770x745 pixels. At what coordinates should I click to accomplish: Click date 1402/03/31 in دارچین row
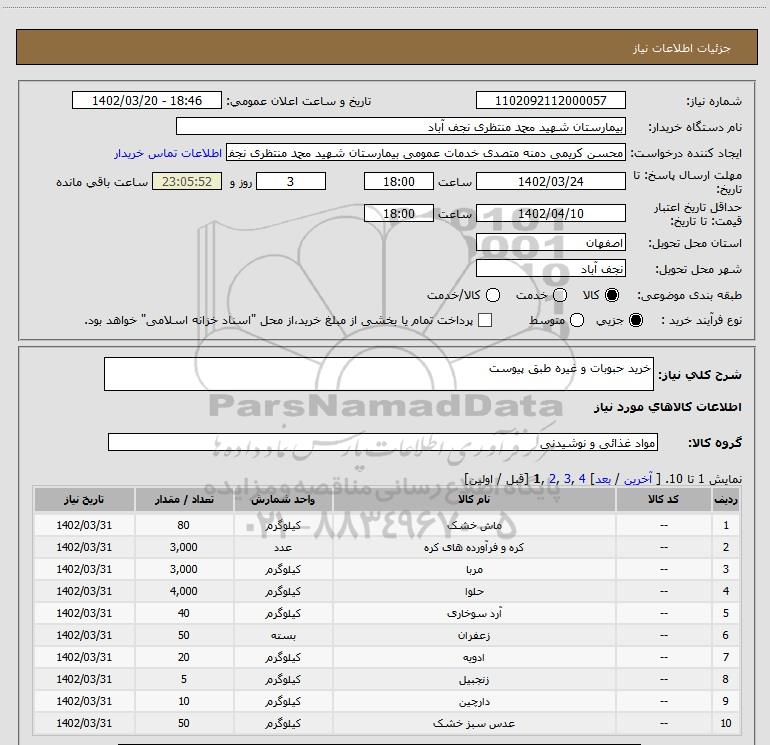point(84,701)
